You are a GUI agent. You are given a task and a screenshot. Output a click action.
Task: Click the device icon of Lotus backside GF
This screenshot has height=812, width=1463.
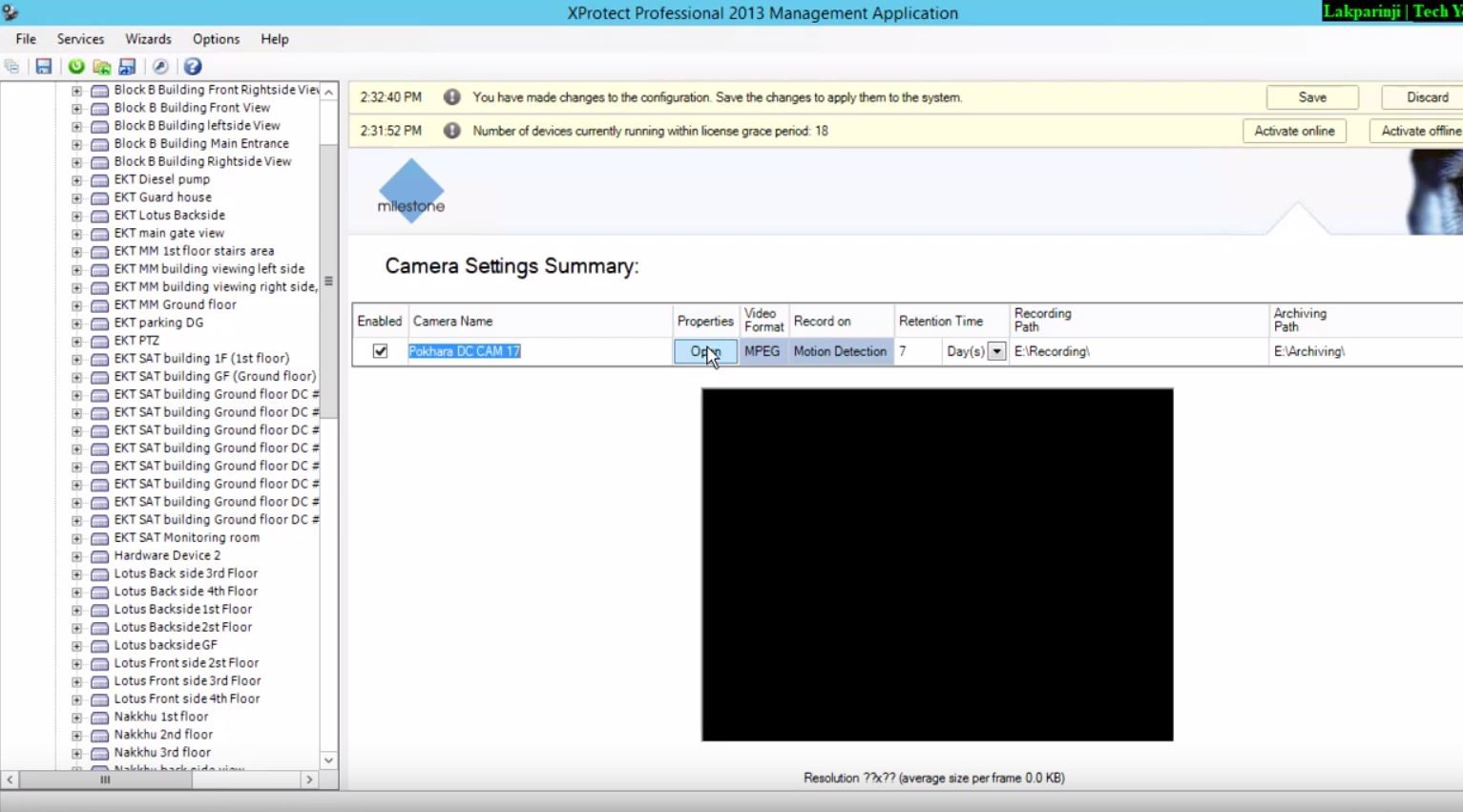[99, 646]
